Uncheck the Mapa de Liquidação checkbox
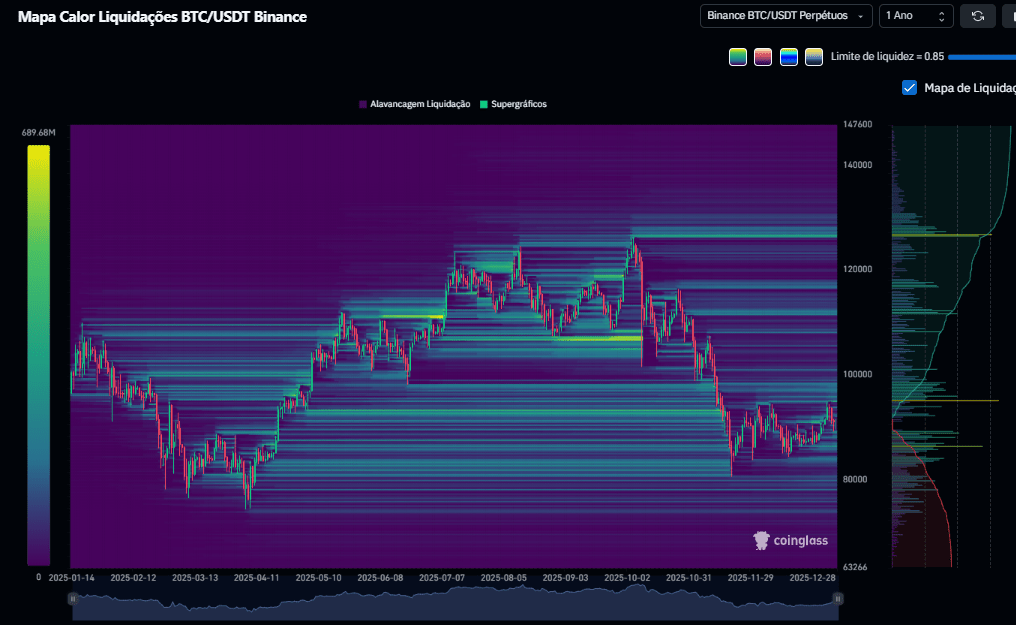 click(x=909, y=88)
